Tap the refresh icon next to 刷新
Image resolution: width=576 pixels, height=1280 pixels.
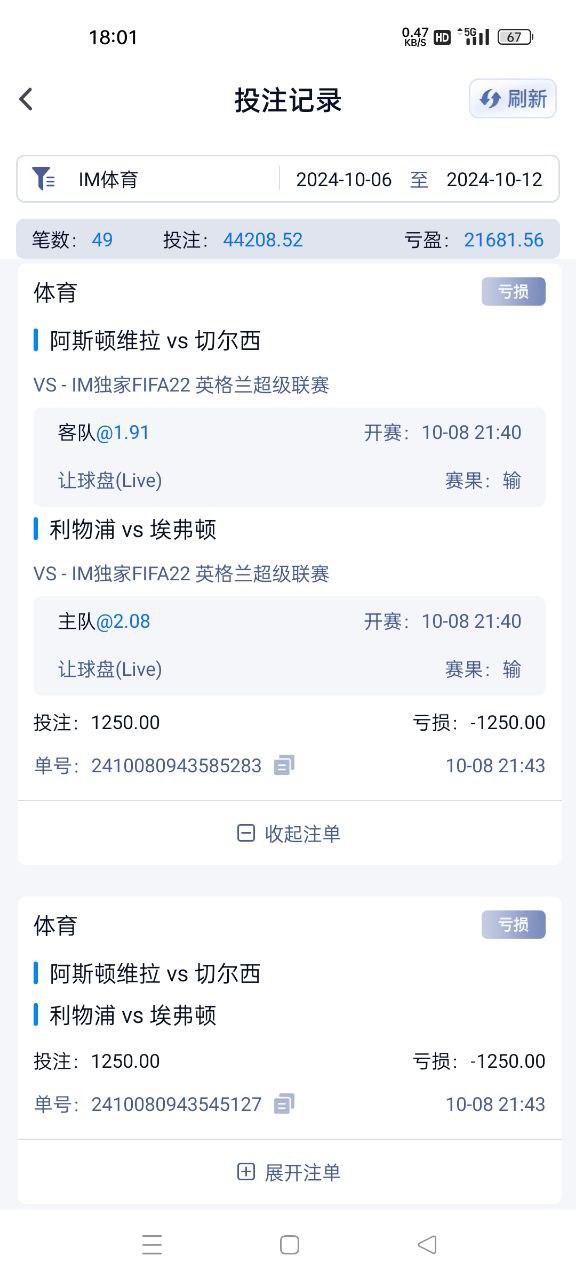[489, 99]
